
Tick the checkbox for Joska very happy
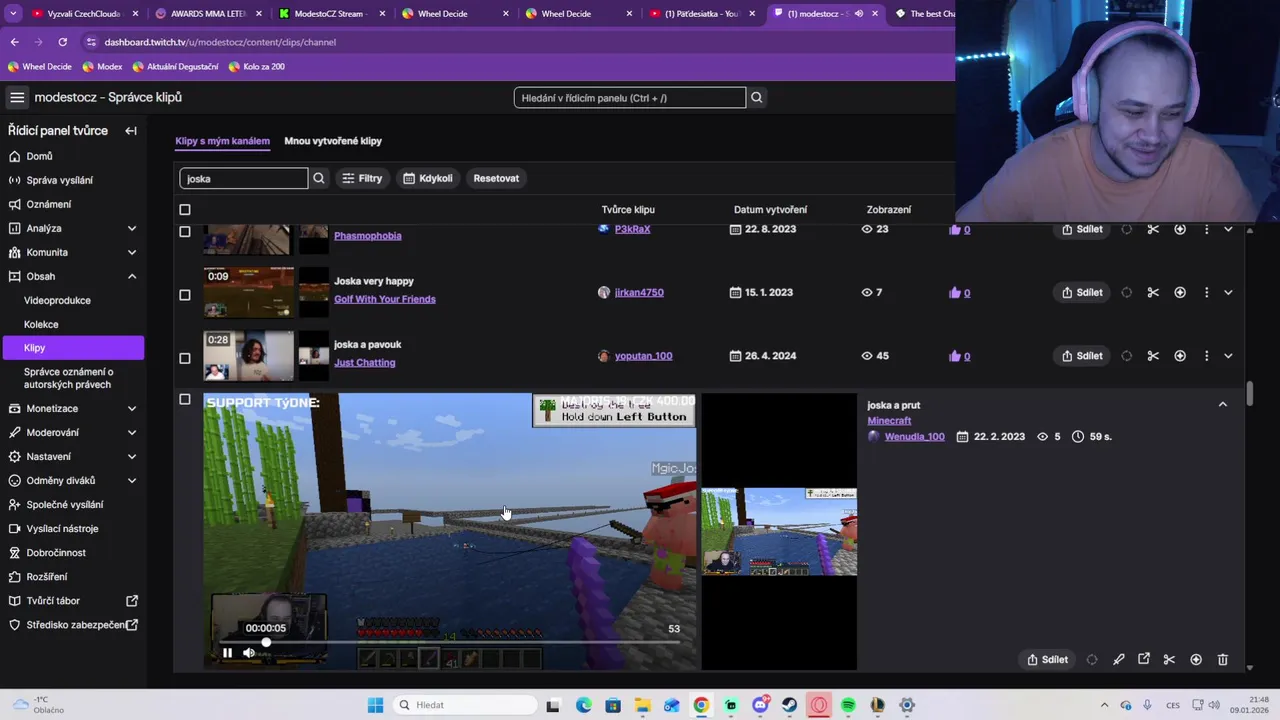point(184,295)
